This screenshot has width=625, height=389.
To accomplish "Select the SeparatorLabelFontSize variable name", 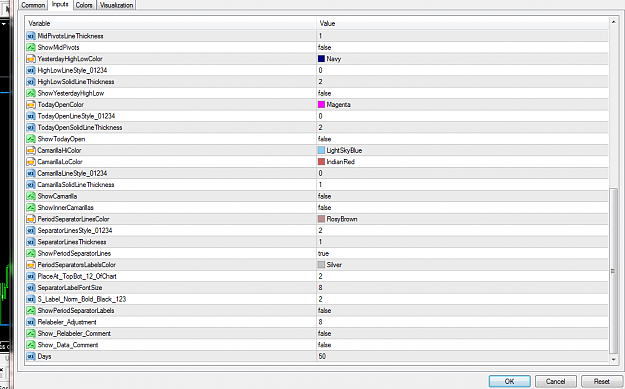I will pos(70,288).
